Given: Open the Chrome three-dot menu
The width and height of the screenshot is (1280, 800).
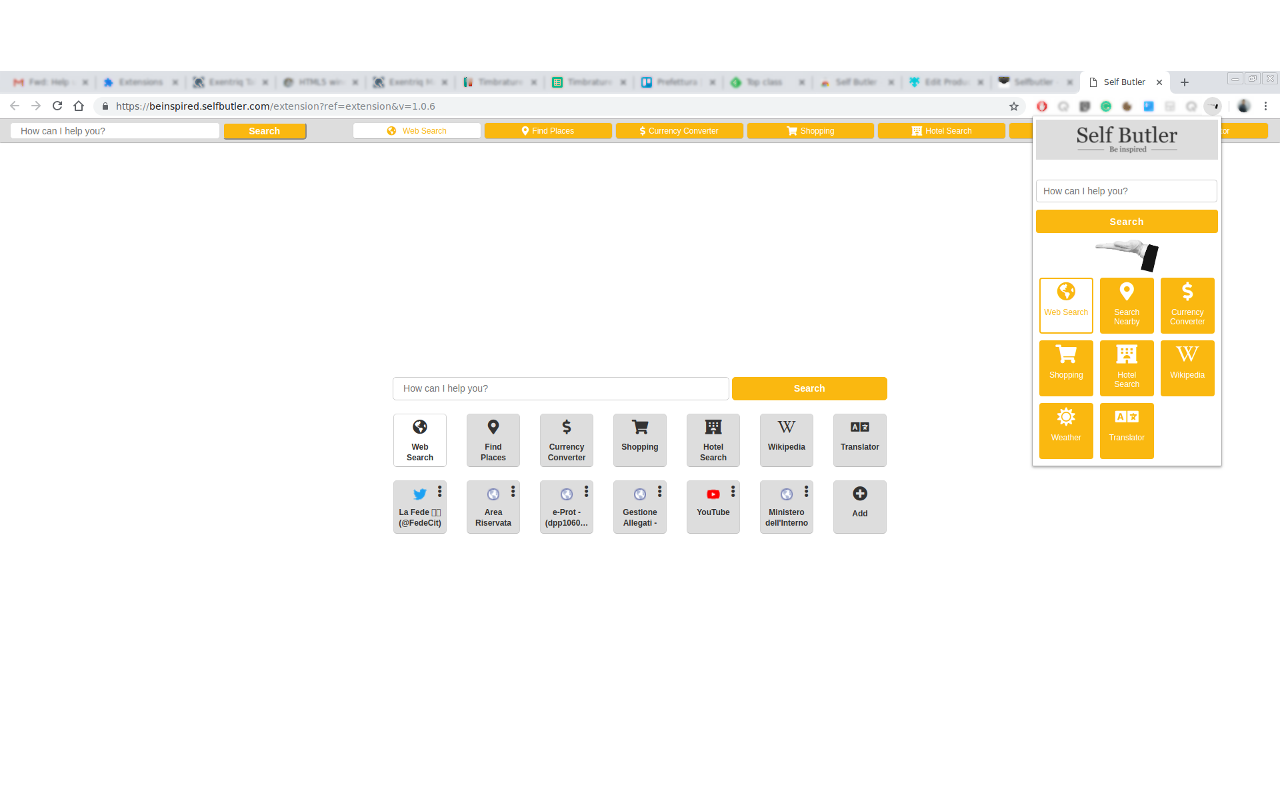Looking at the screenshot, I should click(x=1265, y=106).
